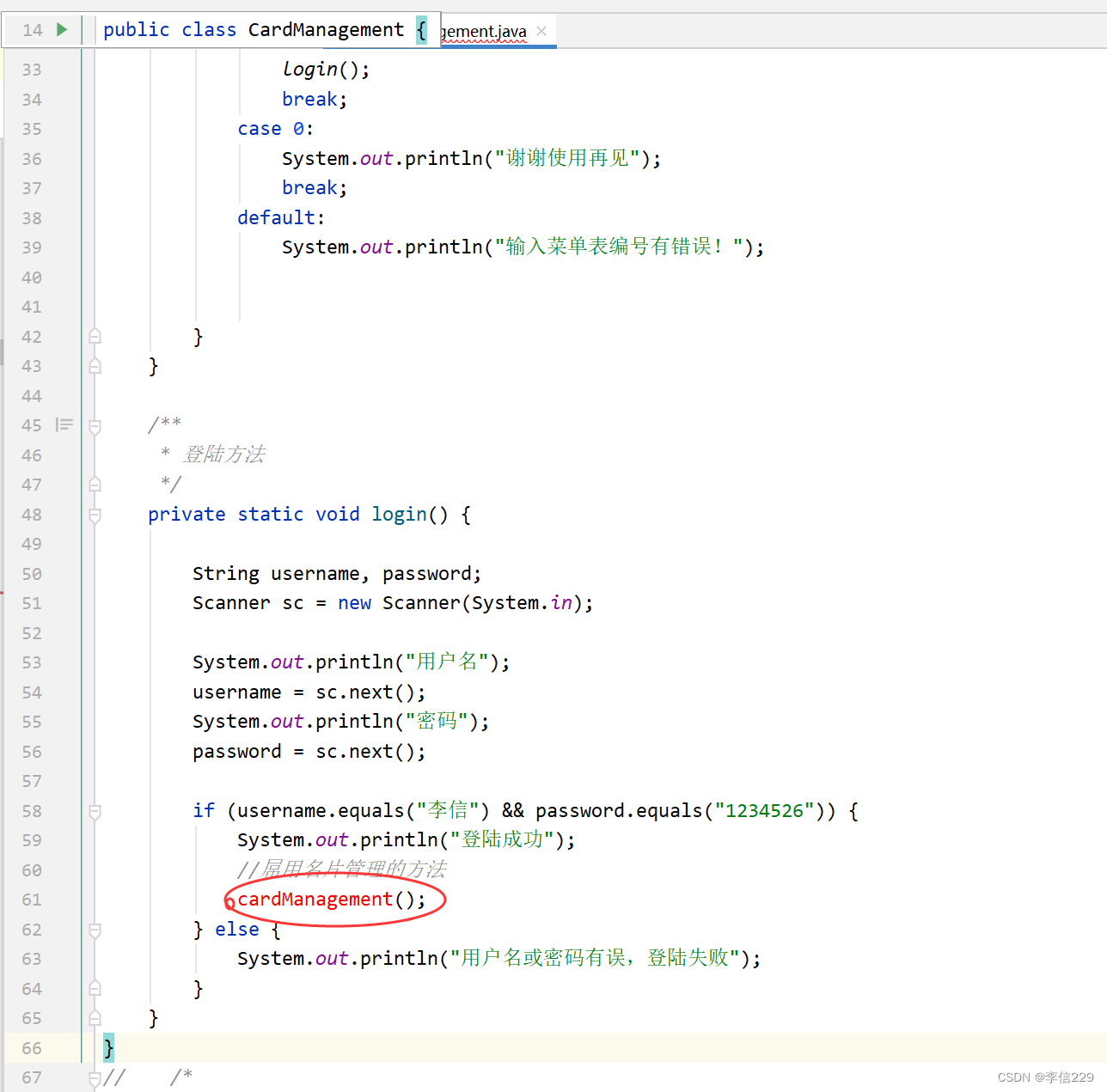Close the CardManagement.java editor tab

pos(541,31)
